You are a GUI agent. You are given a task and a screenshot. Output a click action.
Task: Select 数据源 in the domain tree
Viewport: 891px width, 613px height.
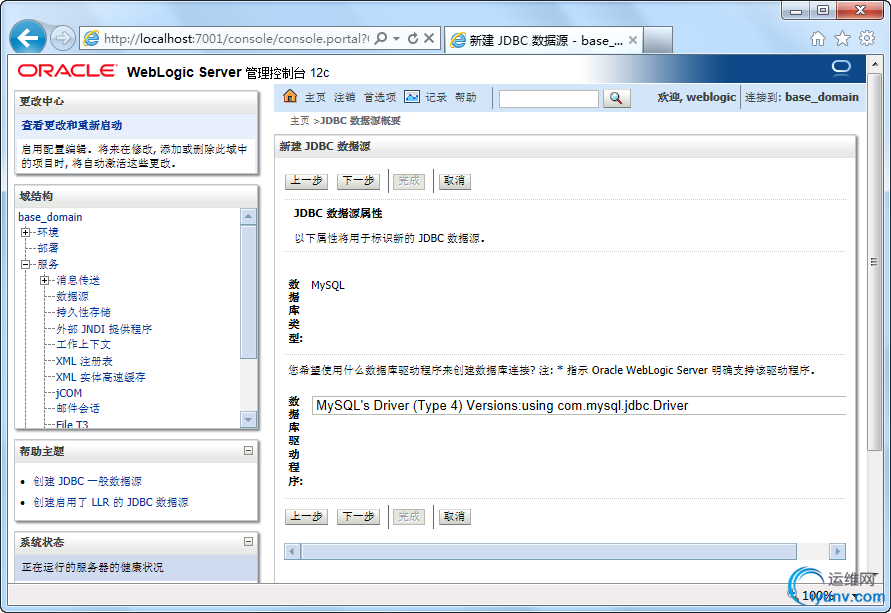pyautogui.click(x=72, y=297)
